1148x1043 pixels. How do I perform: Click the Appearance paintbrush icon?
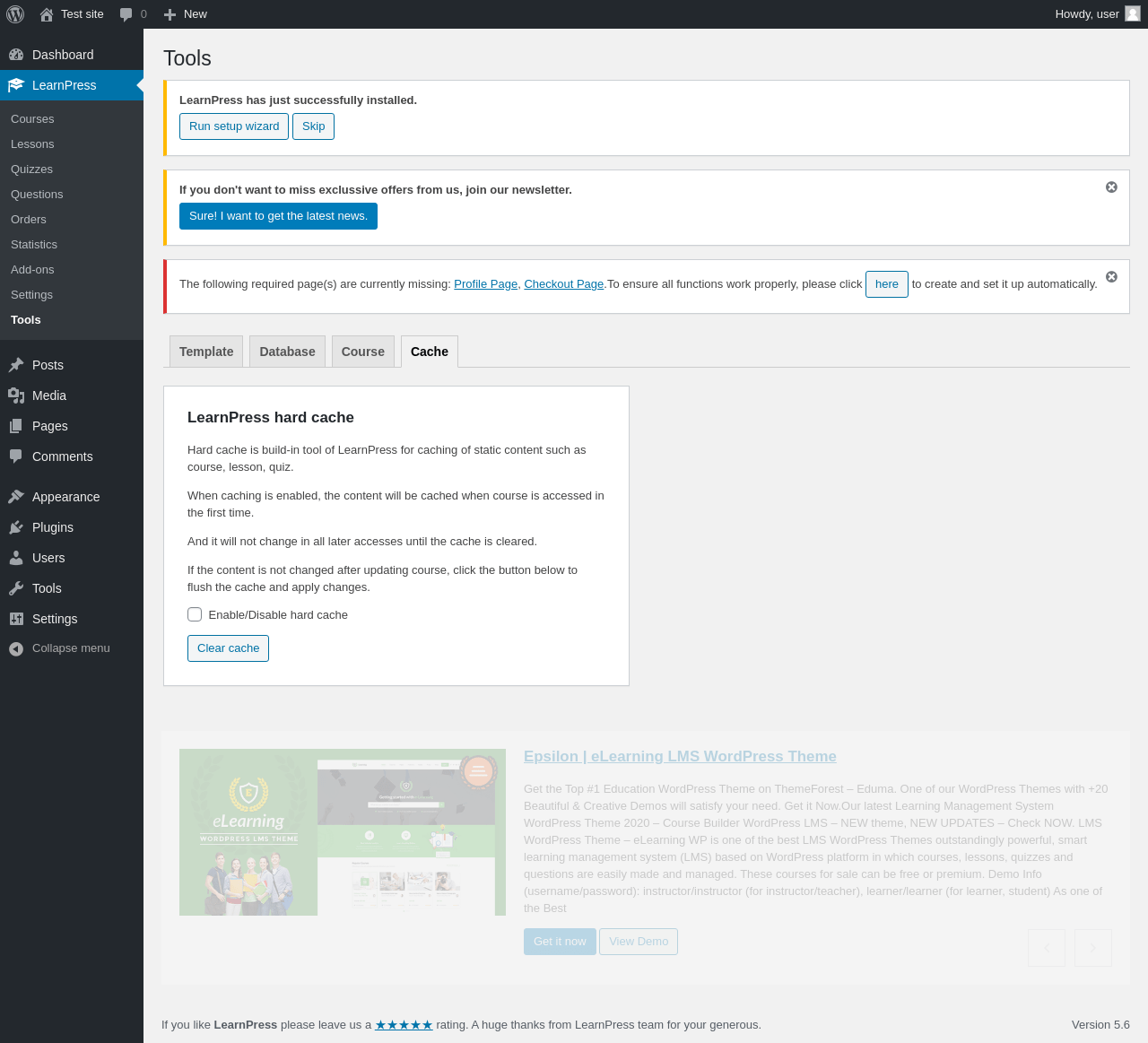(16, 497)
